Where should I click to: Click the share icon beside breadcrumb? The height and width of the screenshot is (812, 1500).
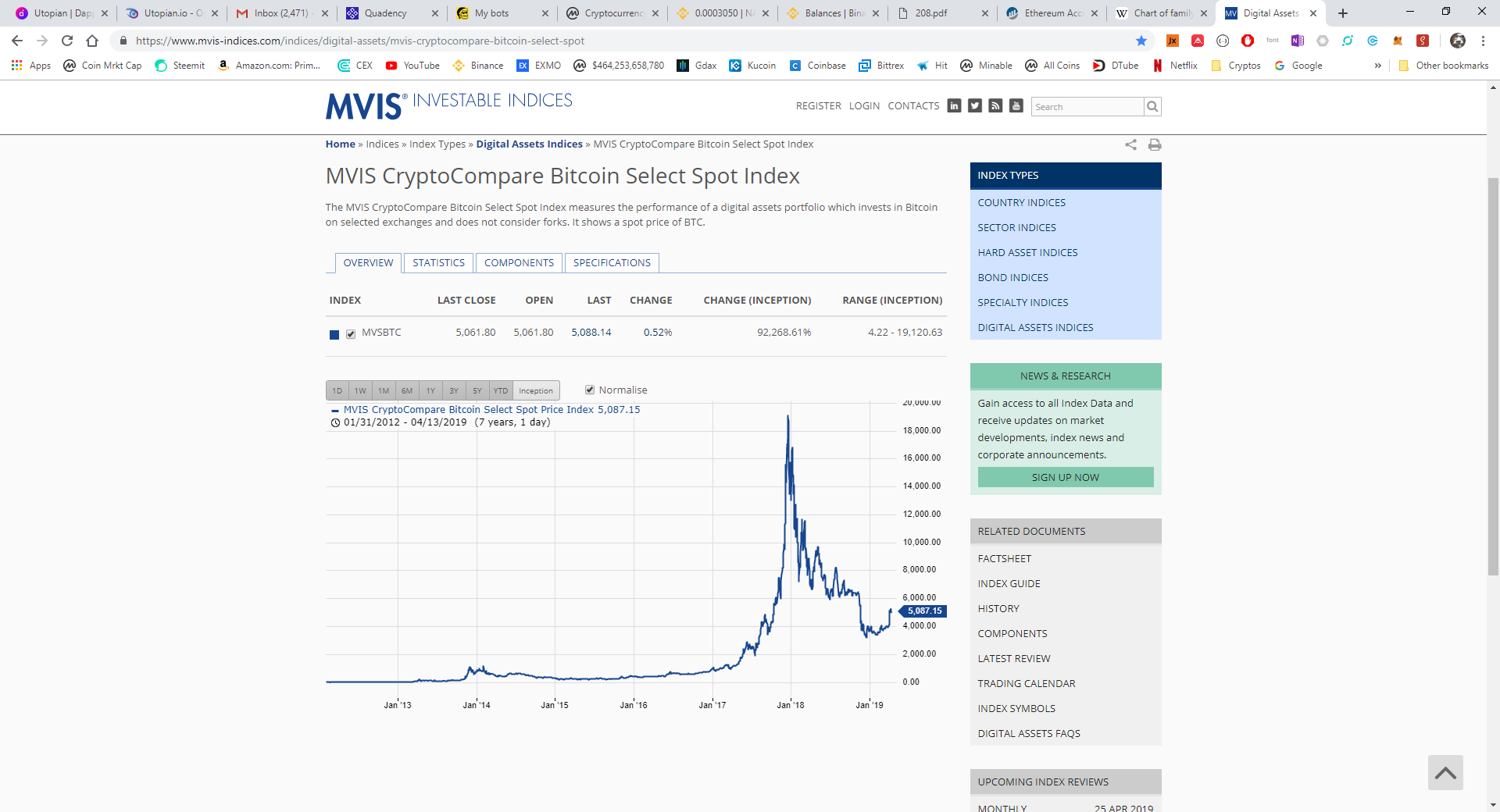tap(1130, 144)
